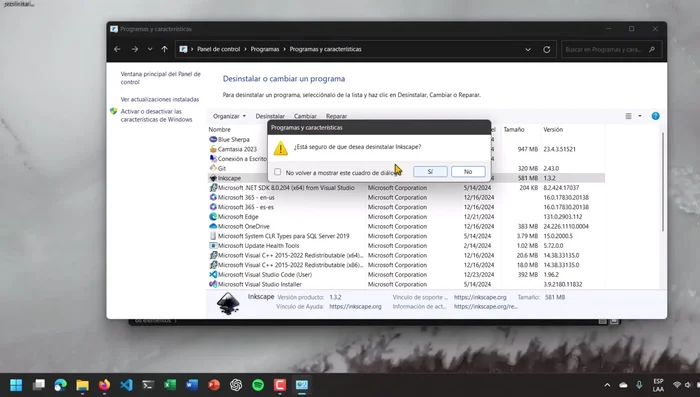
Task: Open 'Activar o desactivar las características de Windows'
Action: click(x=156, y=115)
